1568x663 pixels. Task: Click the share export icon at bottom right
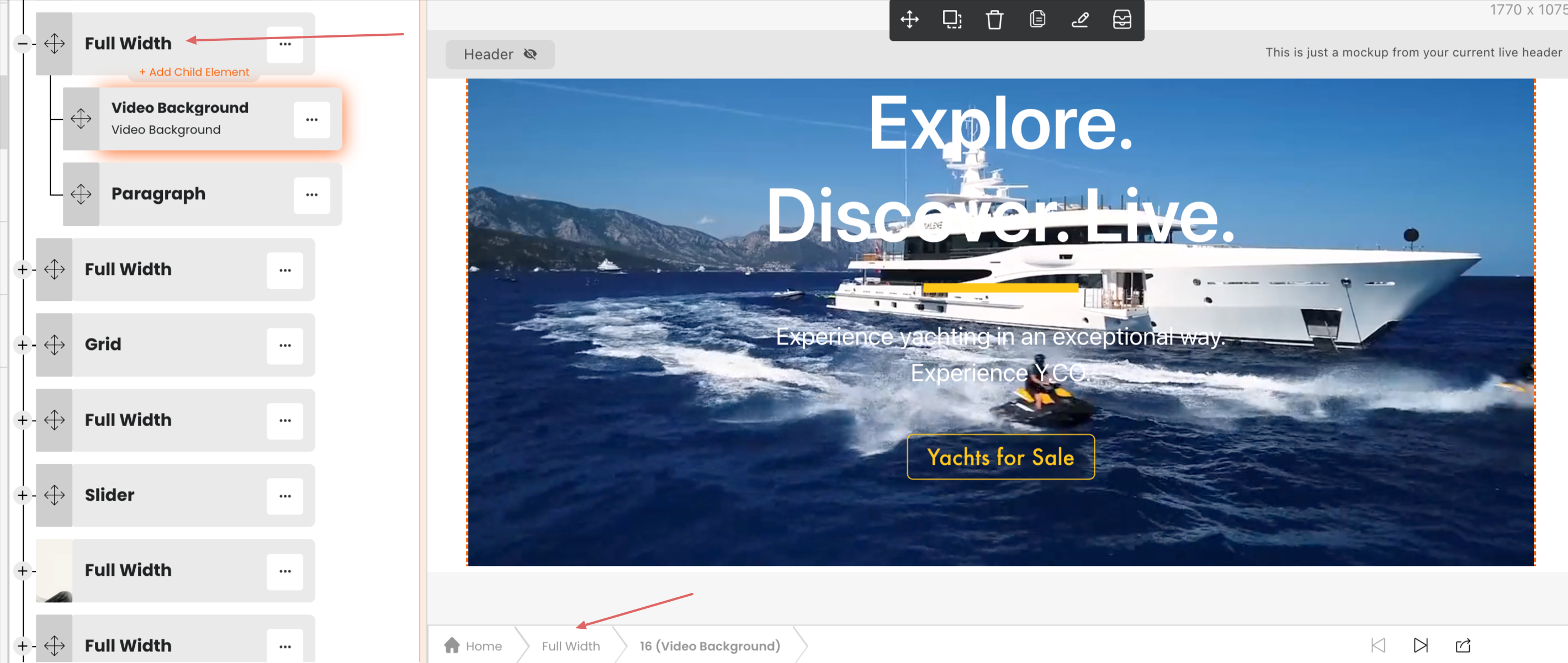coord(1463,645)
